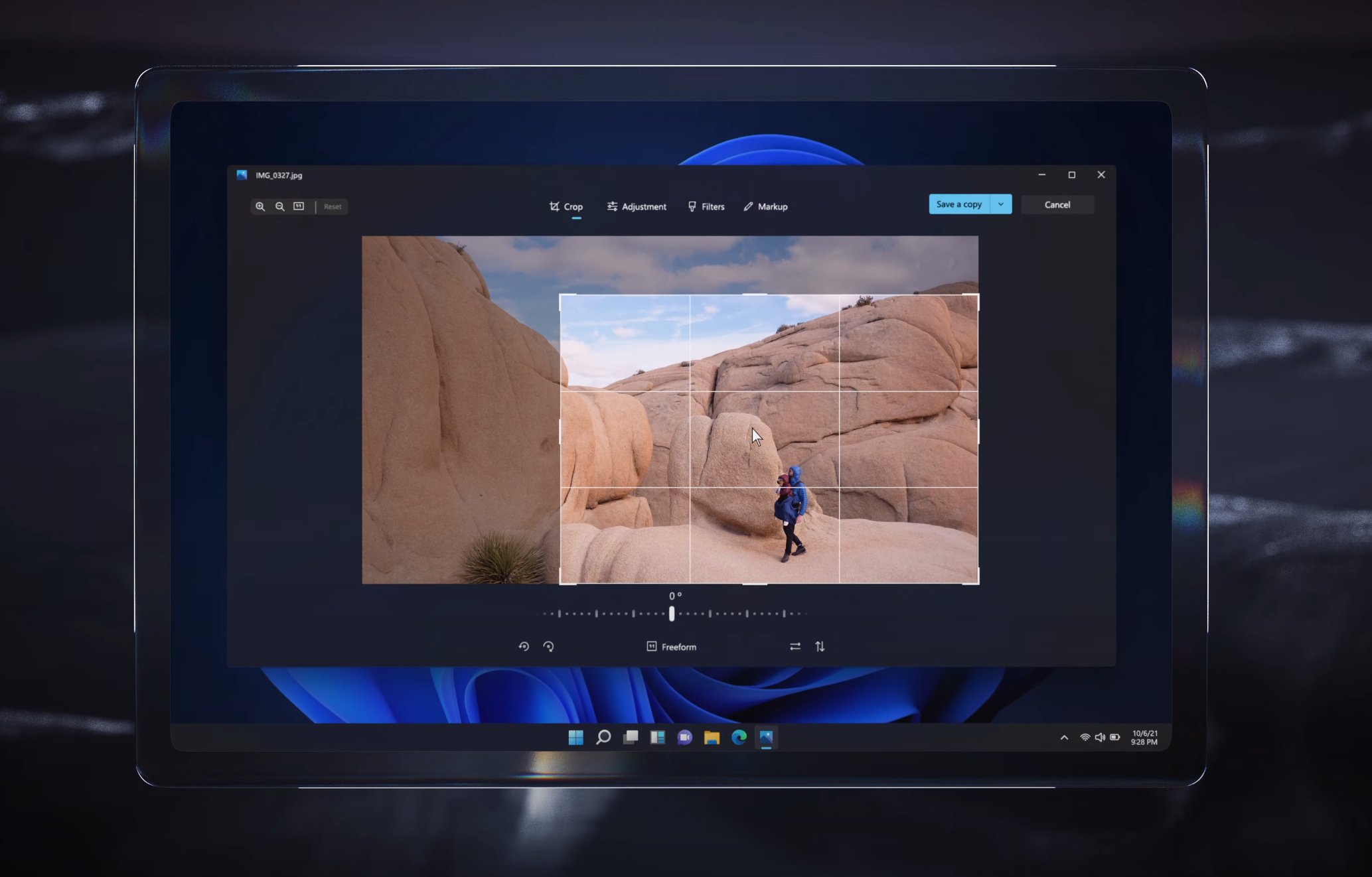Click the Photos app in taskbar
The height and width of the screenshot is (877, 1372).
(x=766, y=738)
